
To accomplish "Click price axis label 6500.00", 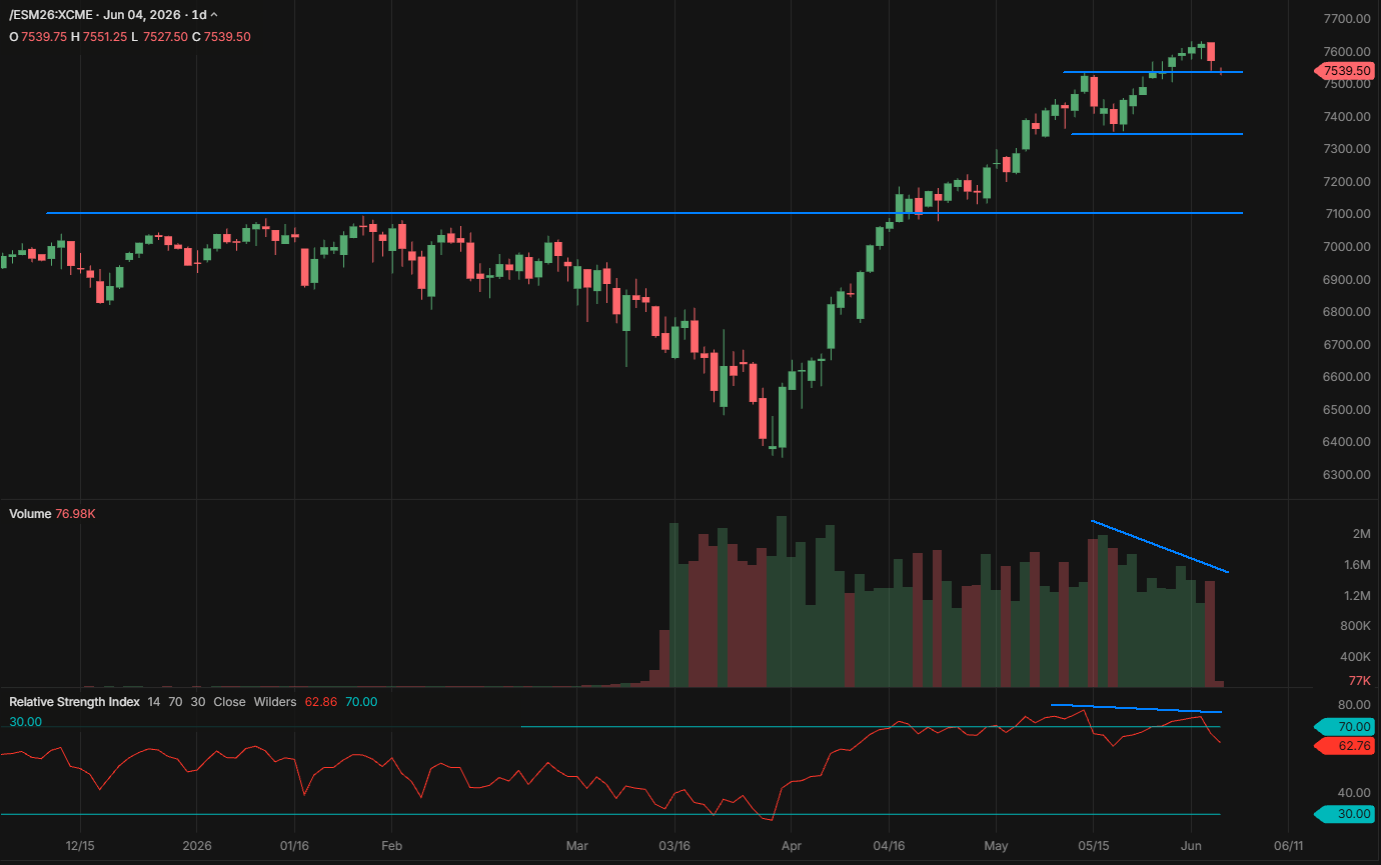I will [1346, 410].
